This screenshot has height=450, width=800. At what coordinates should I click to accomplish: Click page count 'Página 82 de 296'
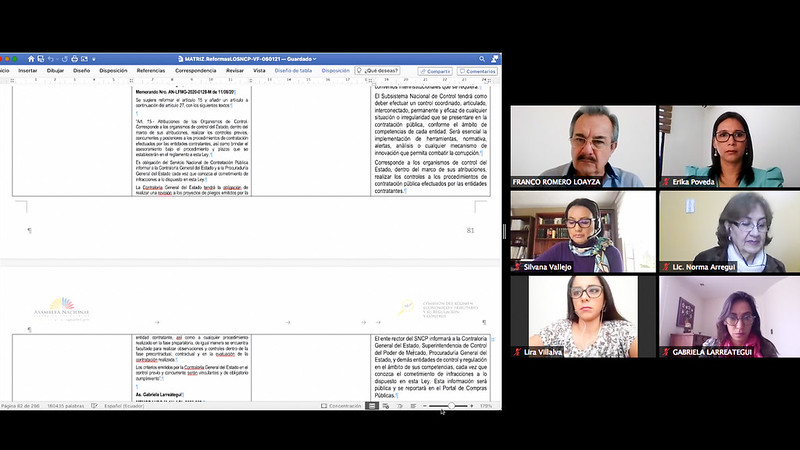pos(20,406)
